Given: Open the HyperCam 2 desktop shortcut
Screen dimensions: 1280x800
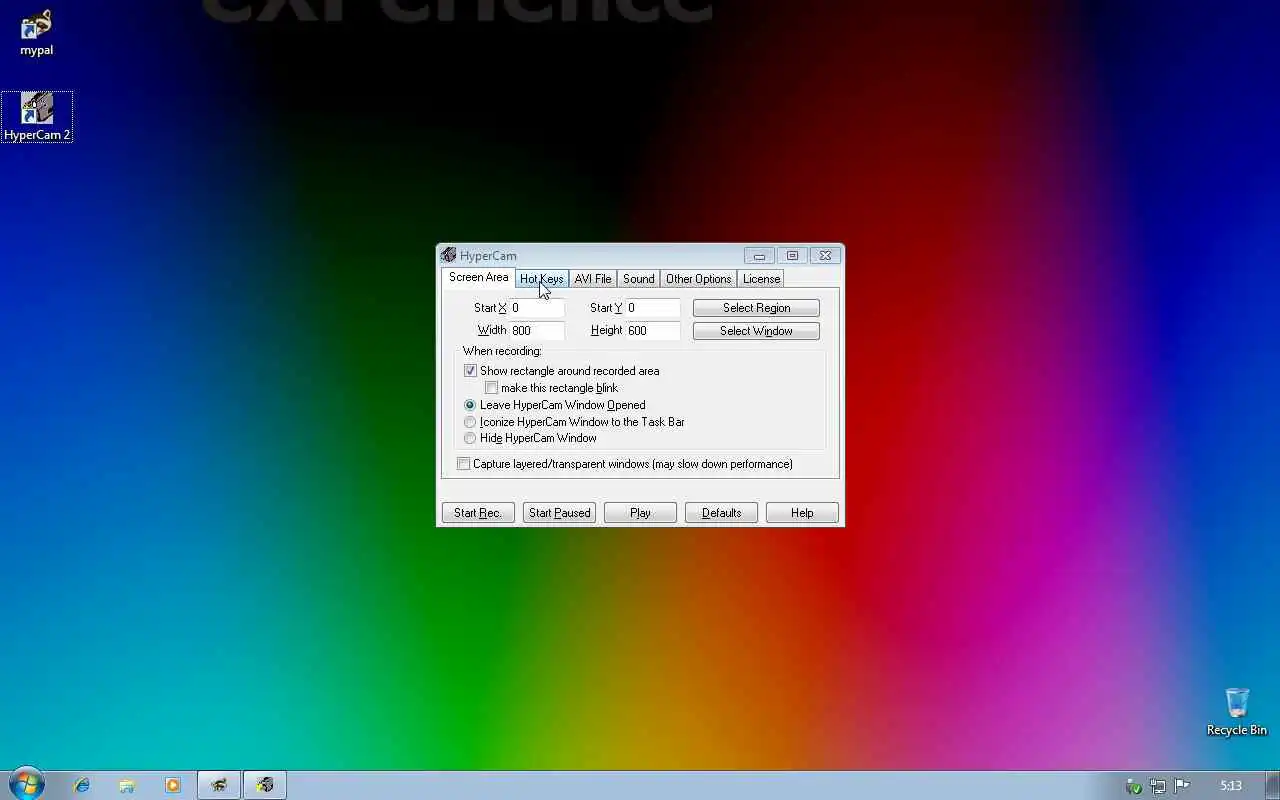Looking at the screenshot, I should (x=37, y=117).
